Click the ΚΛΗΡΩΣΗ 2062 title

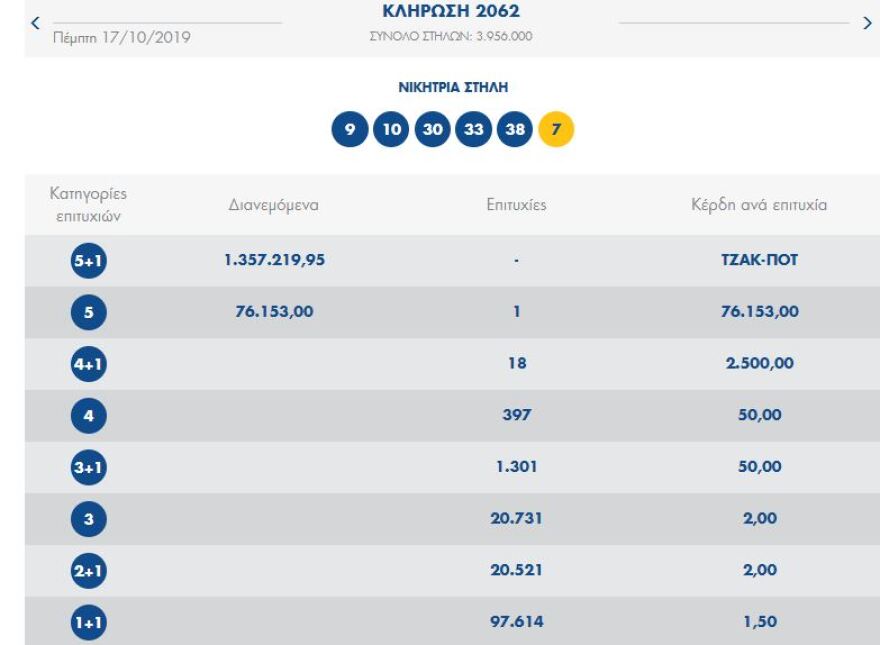(x=451, y=12)
